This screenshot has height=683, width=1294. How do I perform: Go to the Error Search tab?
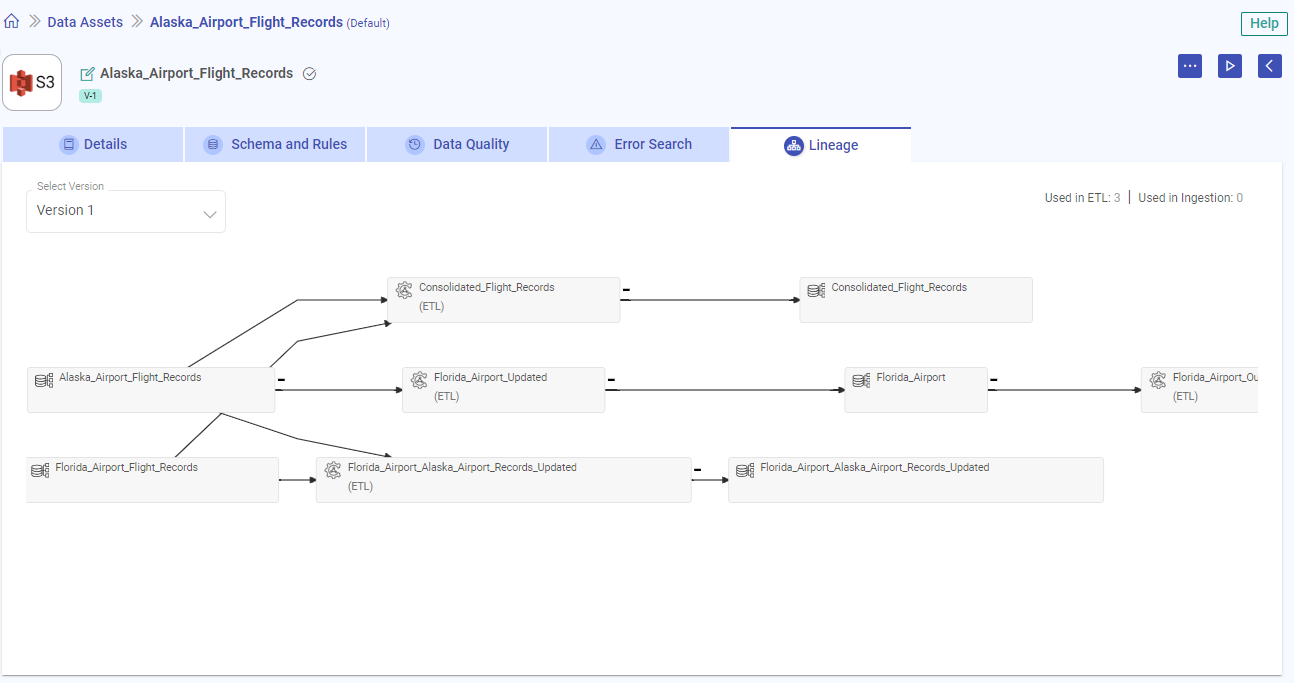point(639,144)
